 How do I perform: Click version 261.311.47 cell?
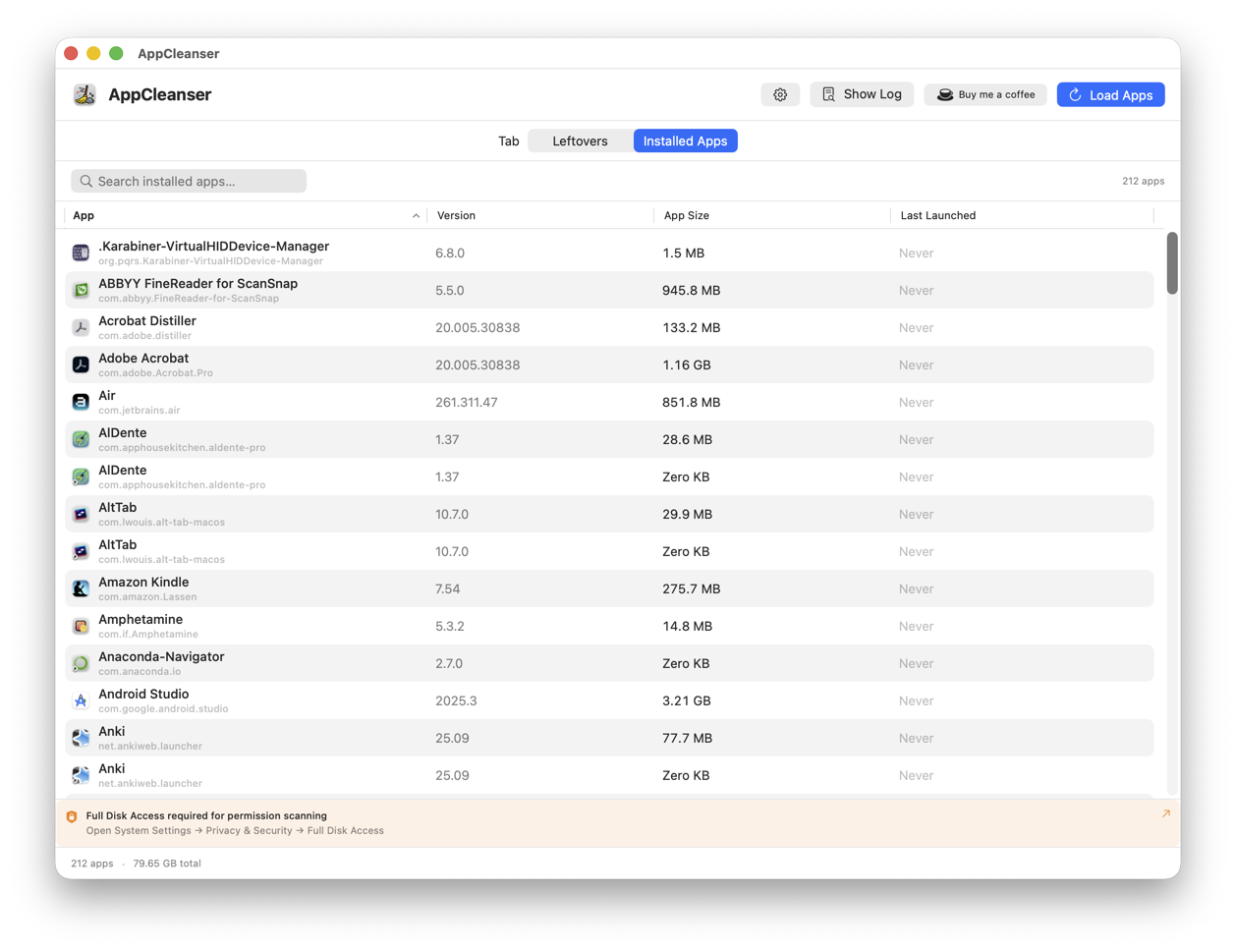pos(466,403)
